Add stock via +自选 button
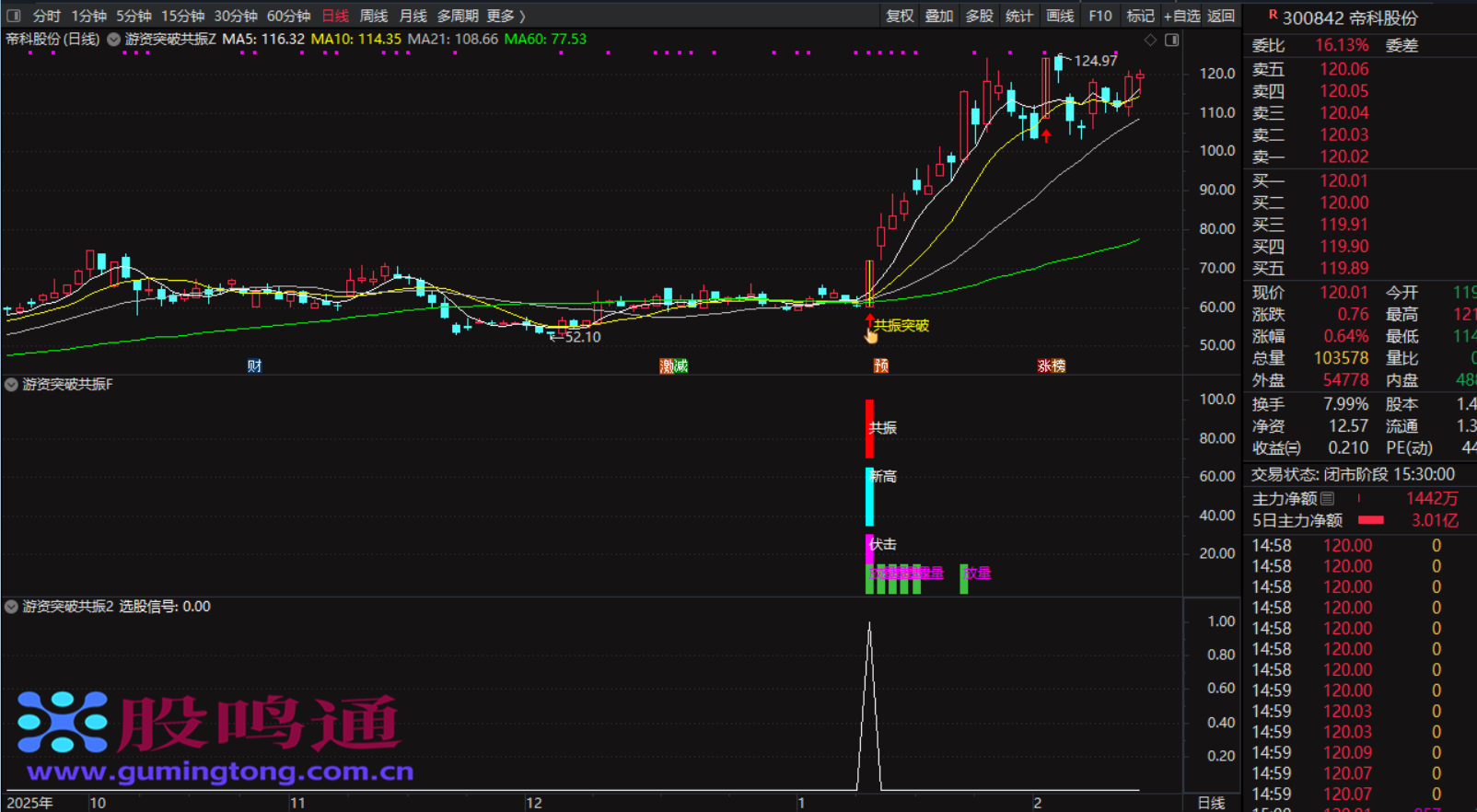 pyautogui.click(x=1181, y=16)
